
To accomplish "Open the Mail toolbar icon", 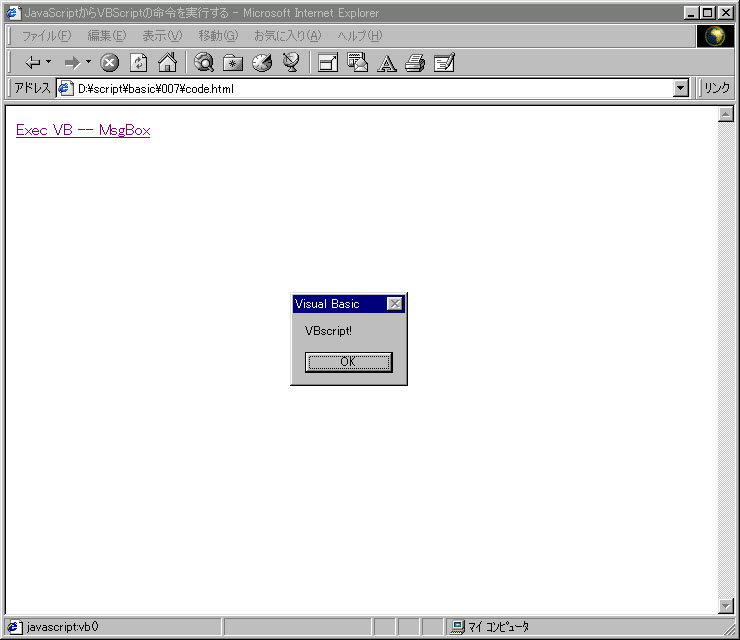I will (x=357, y=62).
